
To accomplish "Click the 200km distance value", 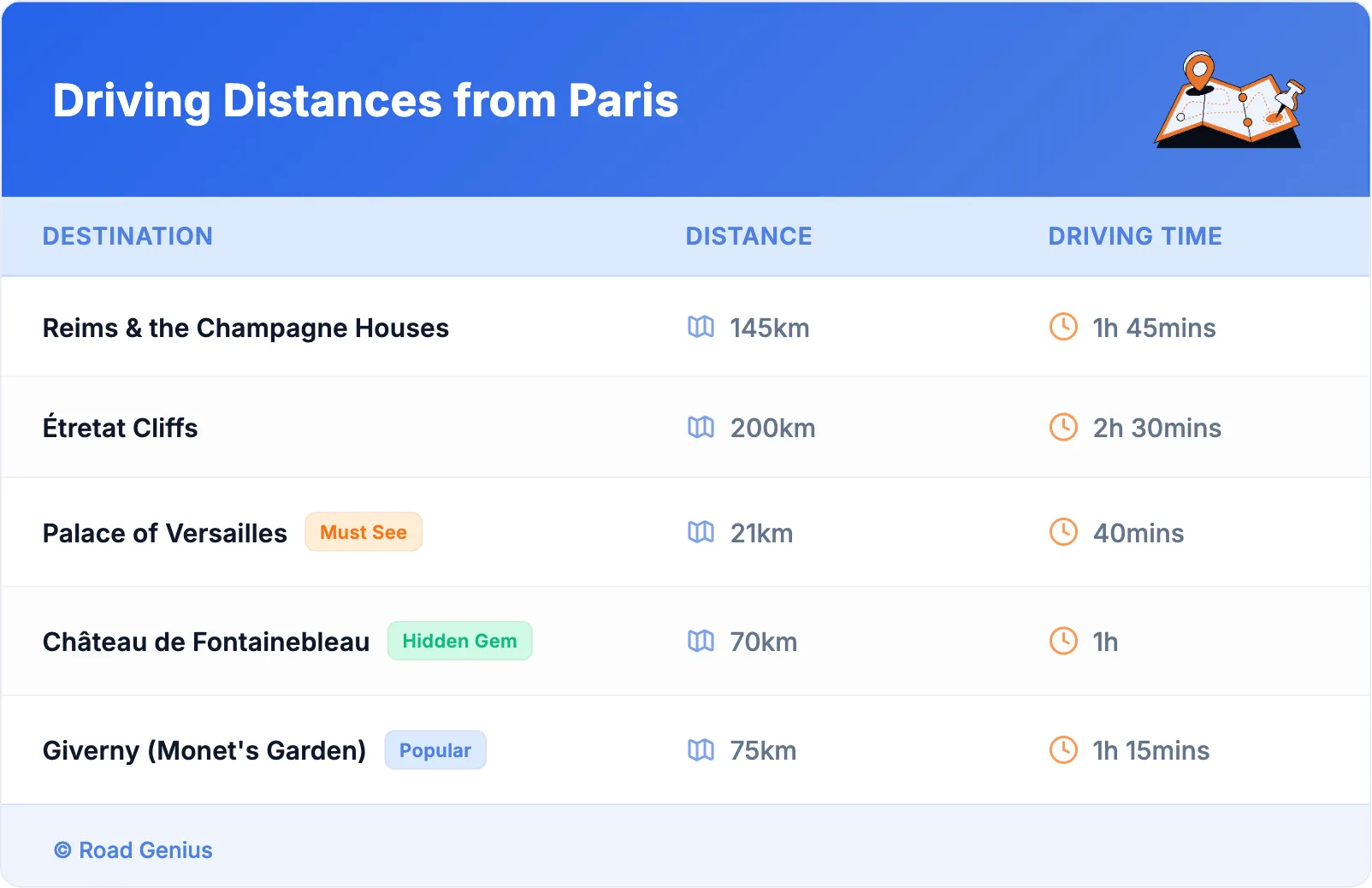I will point(772,428).
